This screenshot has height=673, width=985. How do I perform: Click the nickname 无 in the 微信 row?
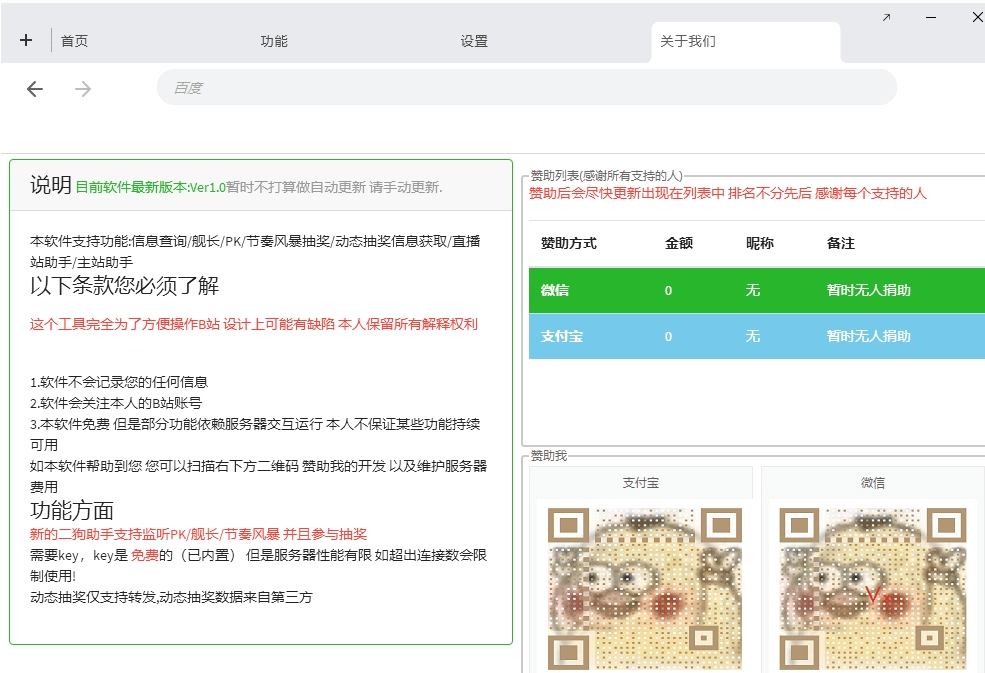pos(753,290)
